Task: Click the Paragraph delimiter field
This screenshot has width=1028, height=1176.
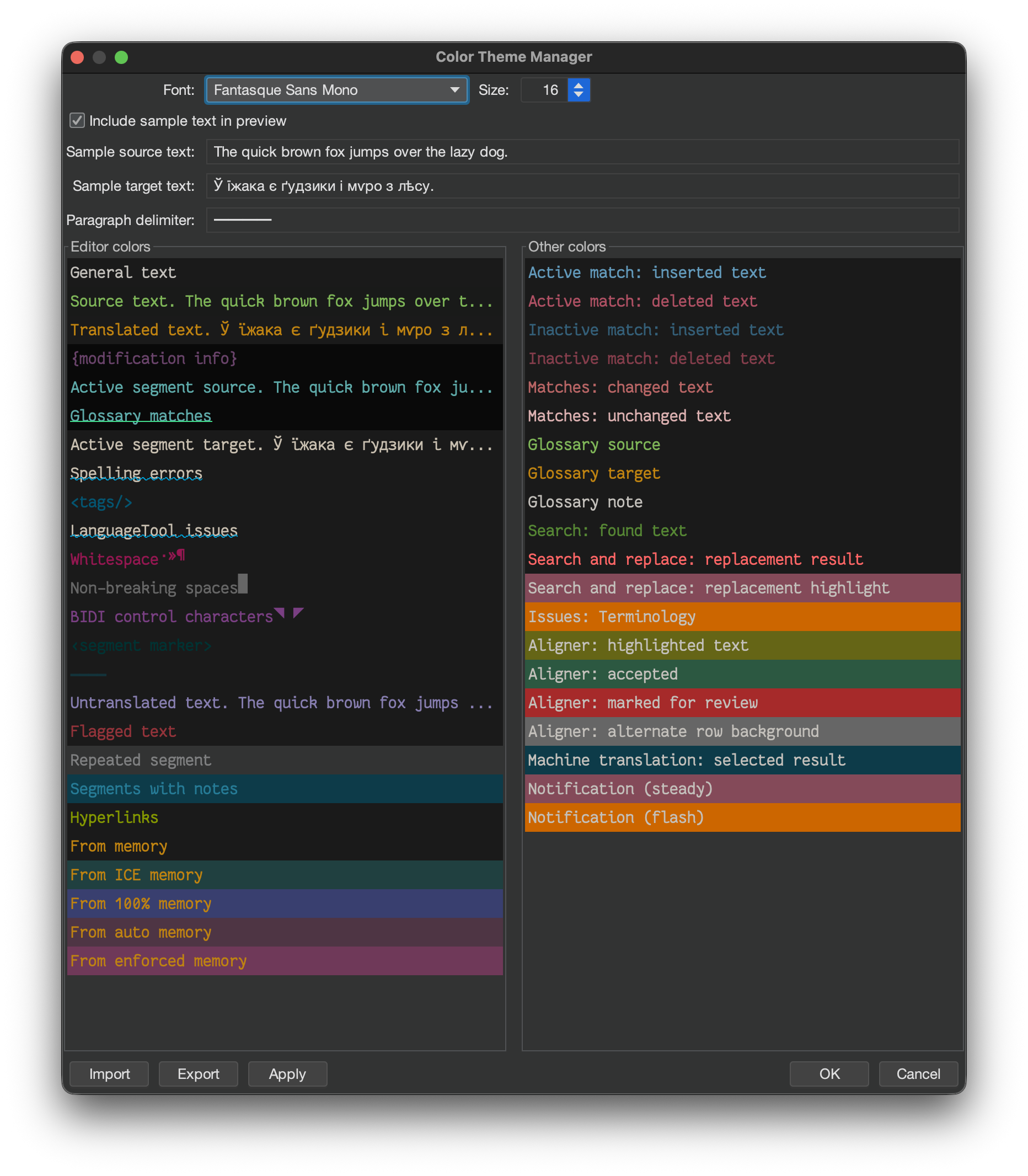Action: pos(582,220)
